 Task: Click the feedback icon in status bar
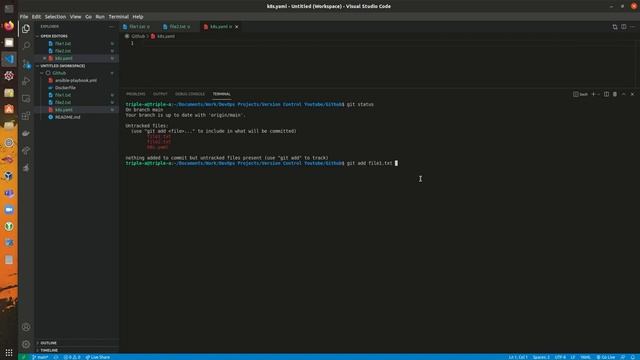(623, 357)
